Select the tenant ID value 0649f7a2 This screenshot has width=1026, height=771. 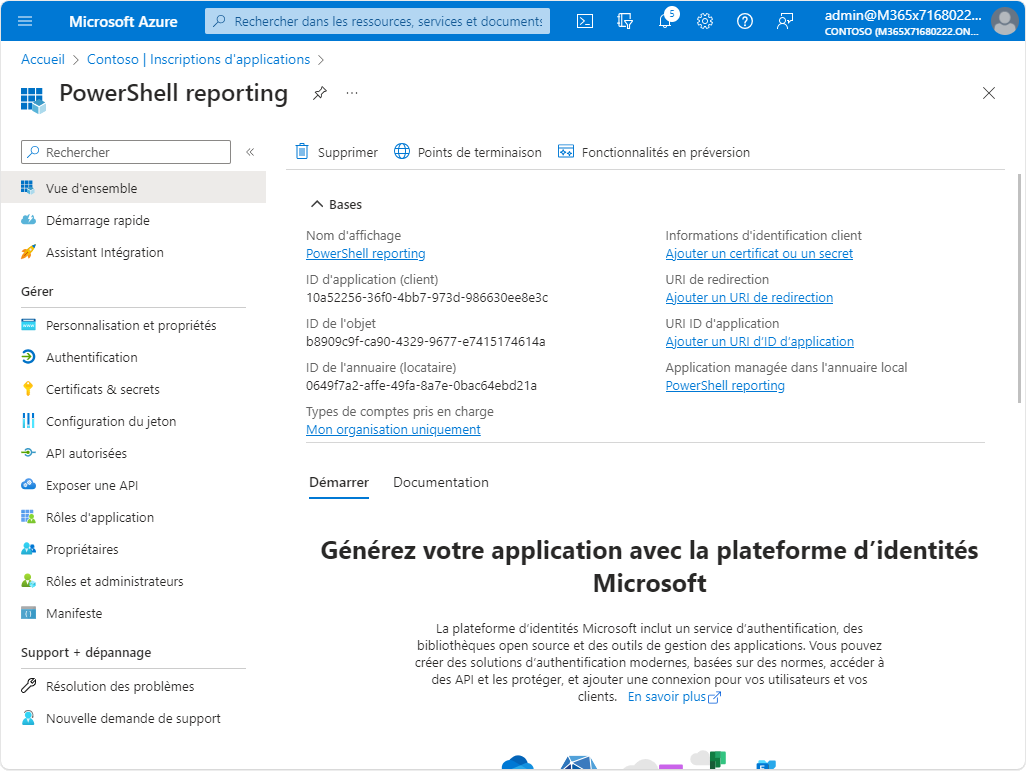pyautogui.click(x=421, y=386)
